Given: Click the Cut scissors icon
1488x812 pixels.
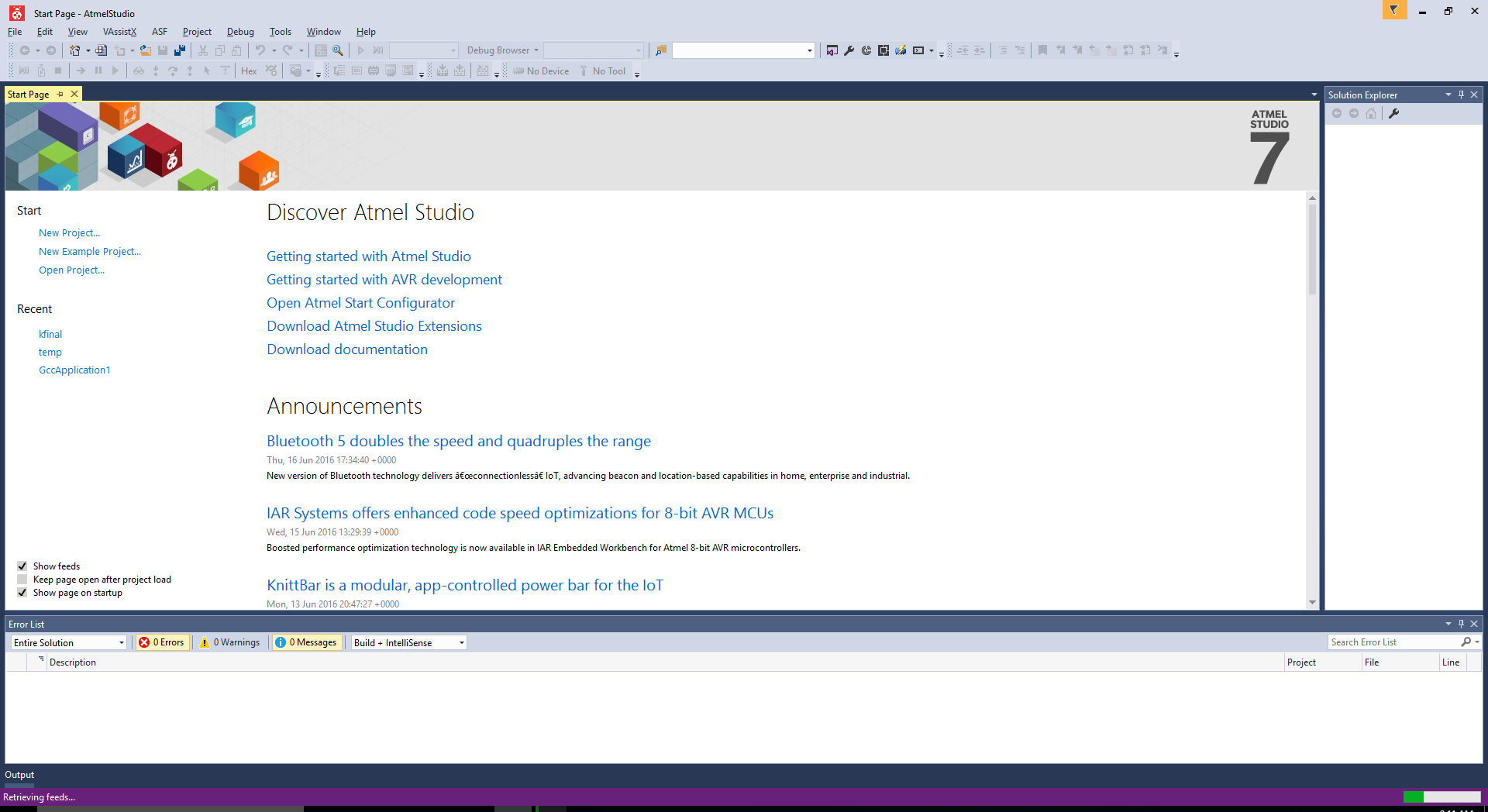Looking at the screenshot, I should point(202,50).
